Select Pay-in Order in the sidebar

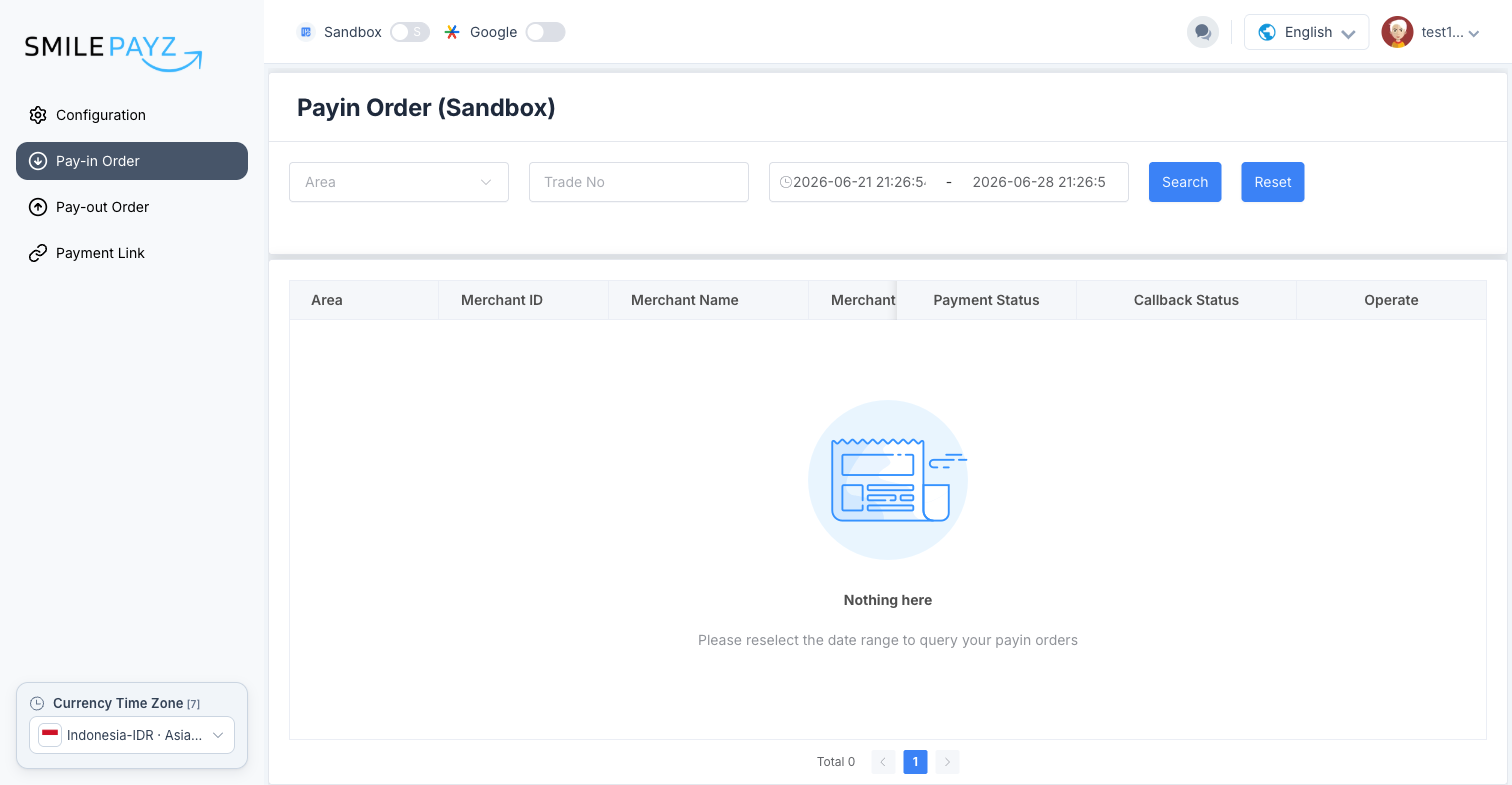132,161
